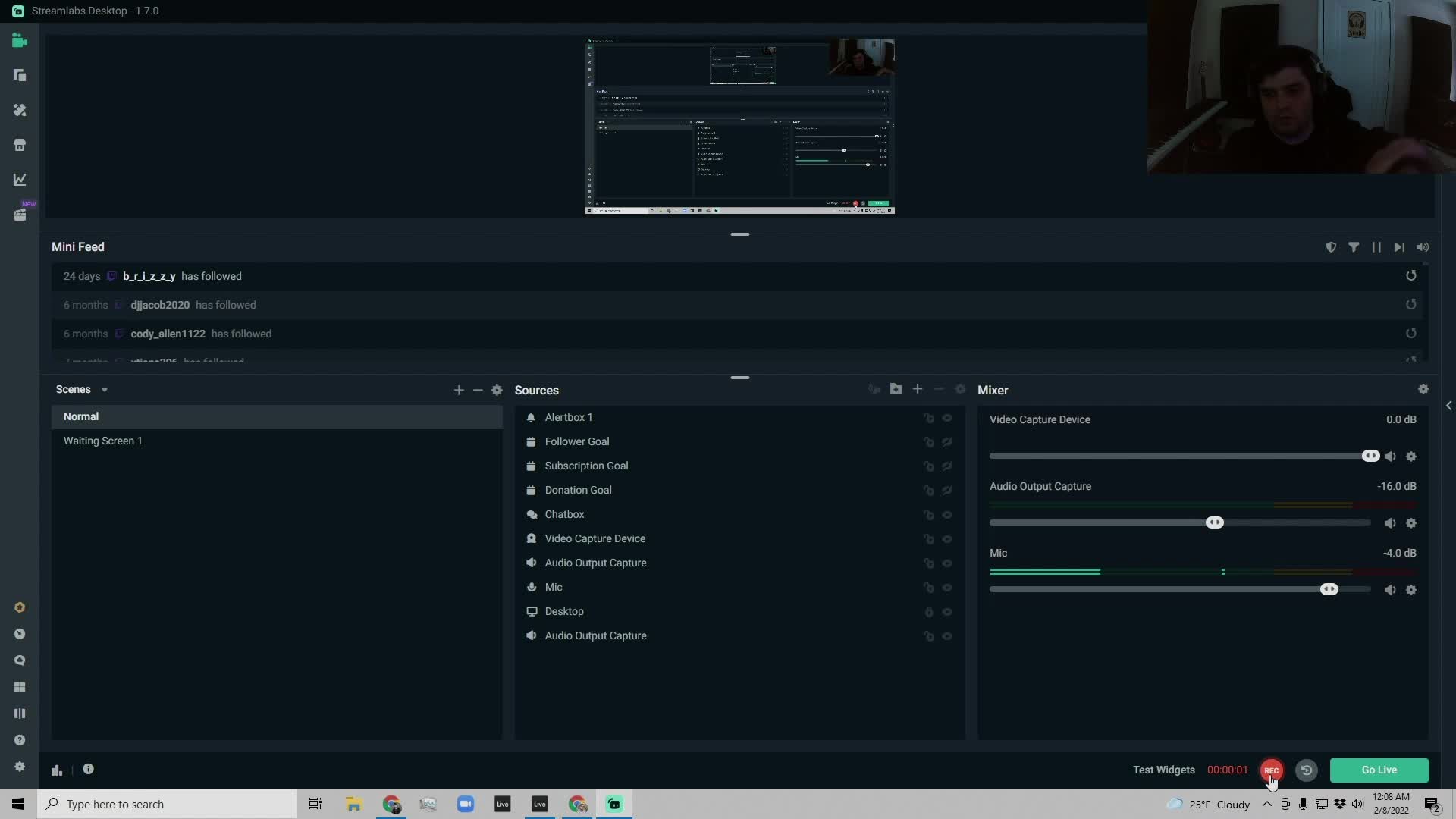
Task: Toggle visibility of the Alertbox 1 source
Action: (947, 418)
